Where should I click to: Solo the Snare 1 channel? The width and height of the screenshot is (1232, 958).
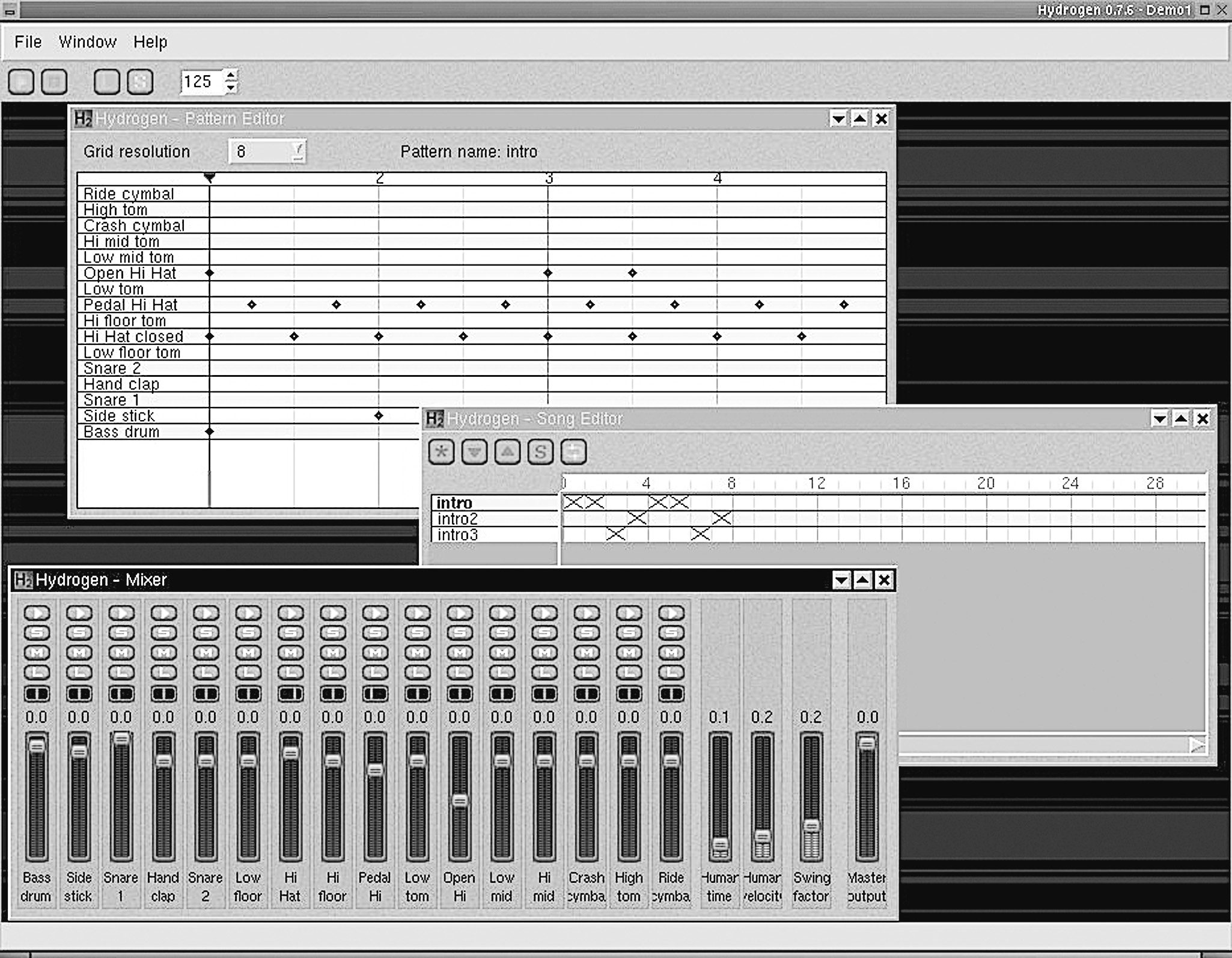coord(121,633)
